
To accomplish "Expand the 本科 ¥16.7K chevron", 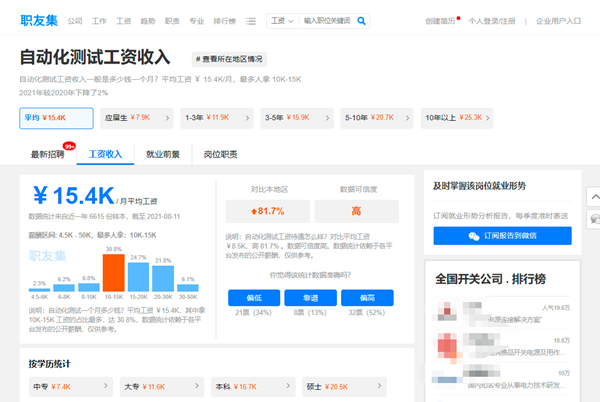I will [288, 386].
